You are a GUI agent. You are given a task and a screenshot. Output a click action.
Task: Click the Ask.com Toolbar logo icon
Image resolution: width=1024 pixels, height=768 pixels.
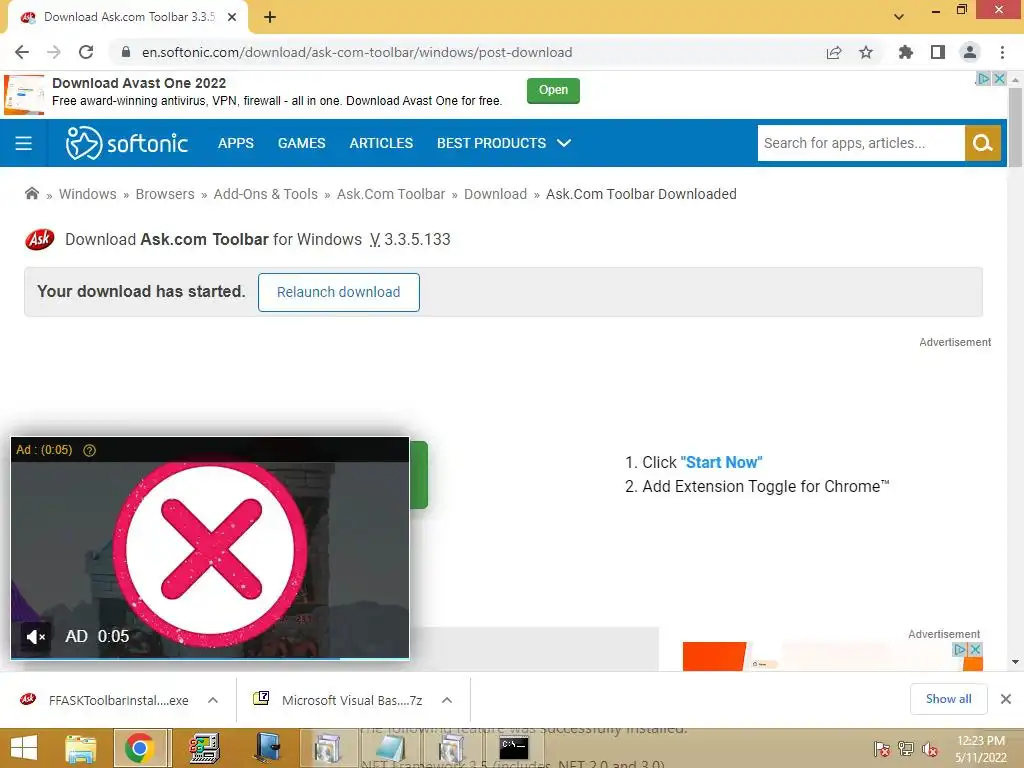pos(39,240)
